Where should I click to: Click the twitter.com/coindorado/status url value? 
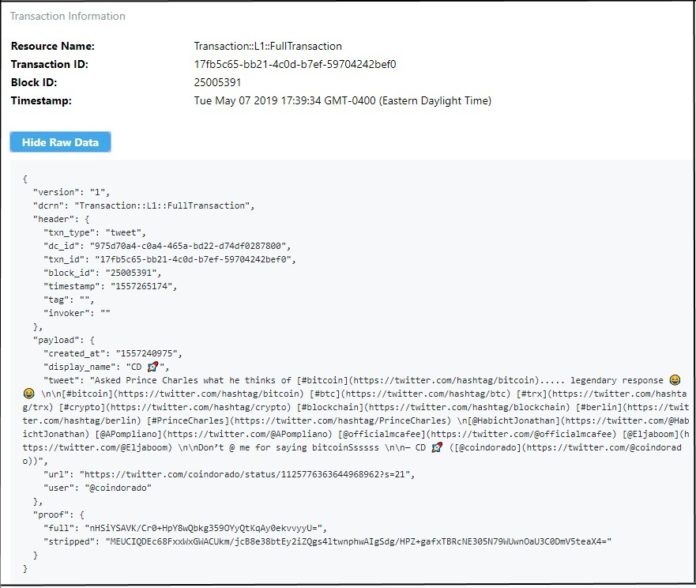(247, 474)
